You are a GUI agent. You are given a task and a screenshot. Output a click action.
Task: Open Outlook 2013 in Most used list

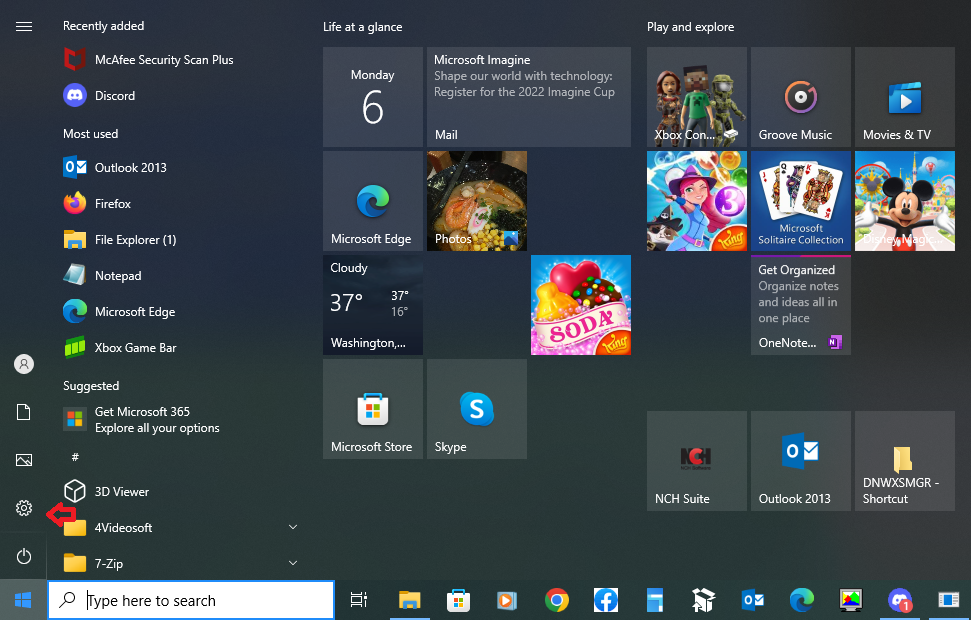pyautogui.click(x=115, y=167)
